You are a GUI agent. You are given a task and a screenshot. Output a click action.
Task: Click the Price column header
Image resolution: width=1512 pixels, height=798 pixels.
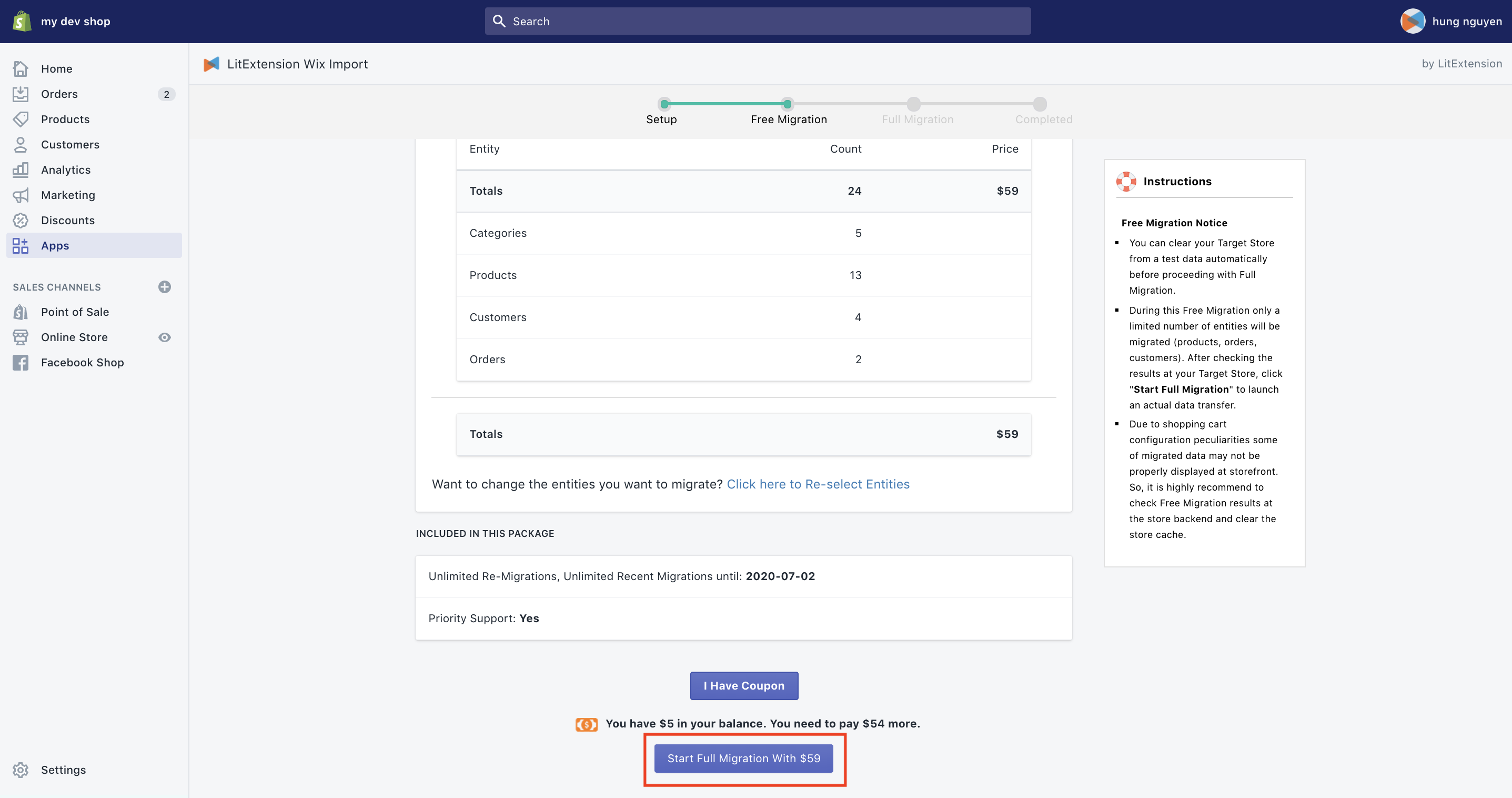pyautogui.click(x=1005, y=148)
